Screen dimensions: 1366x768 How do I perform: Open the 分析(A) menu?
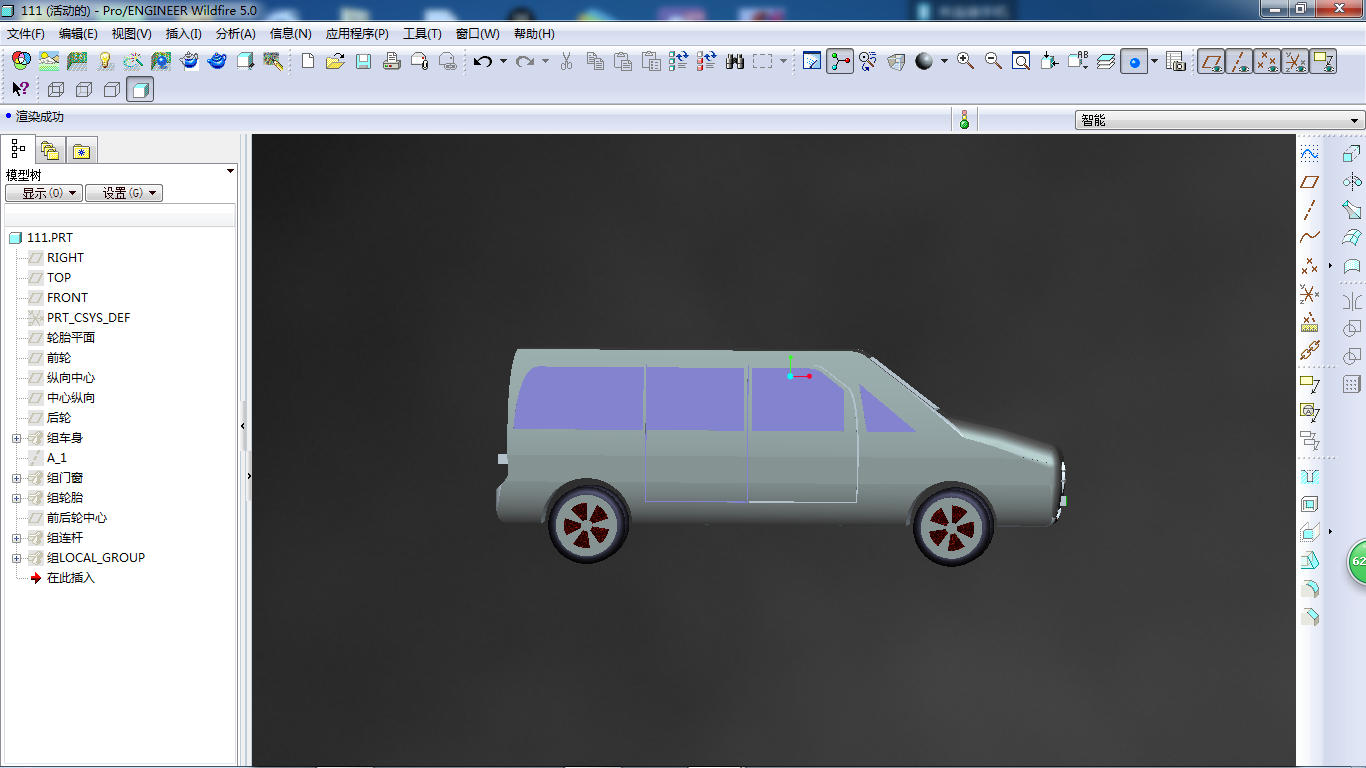(235, 34)
